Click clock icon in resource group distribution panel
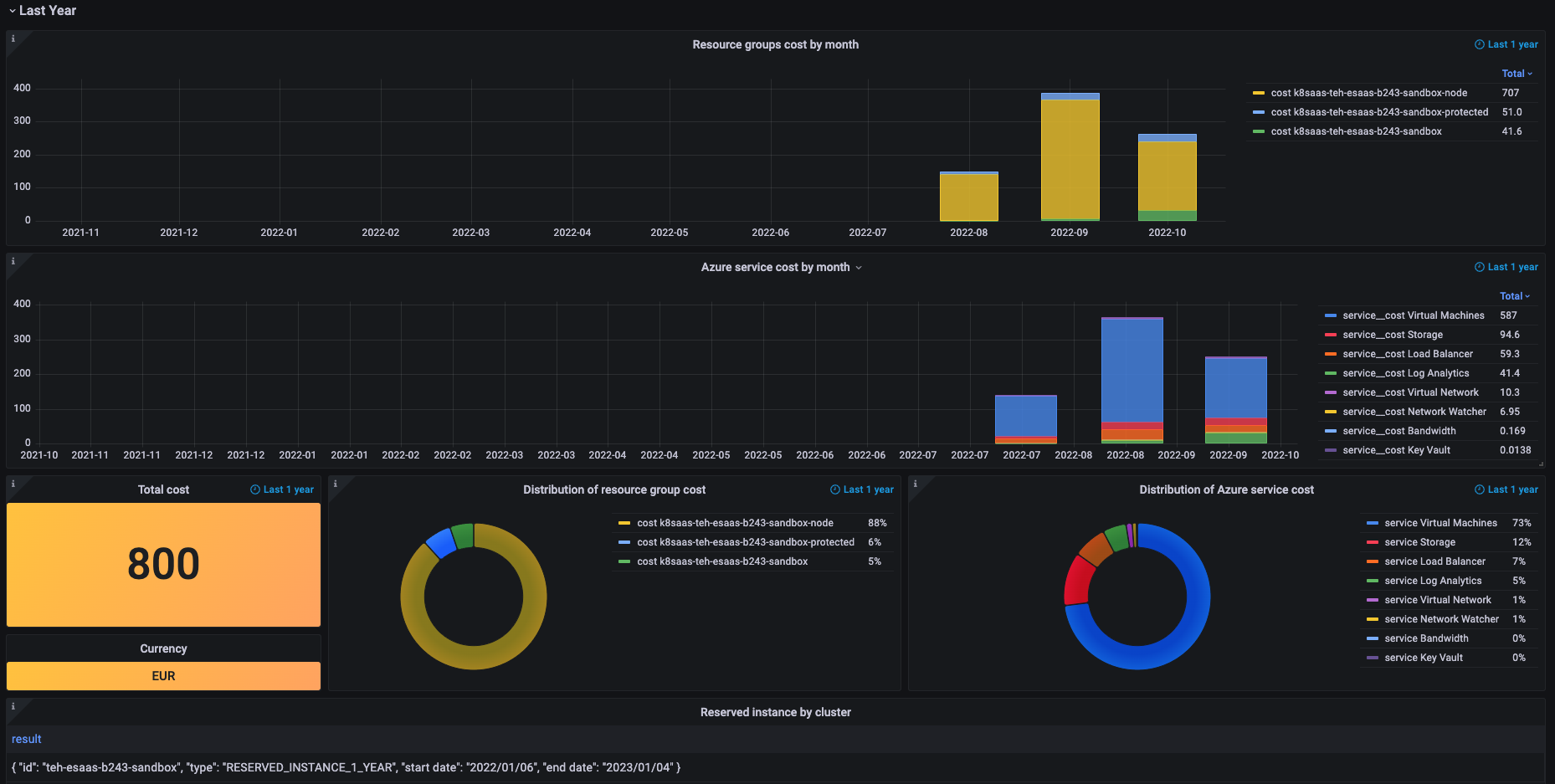The image size is (1555, 784). [x=834, y=489]
